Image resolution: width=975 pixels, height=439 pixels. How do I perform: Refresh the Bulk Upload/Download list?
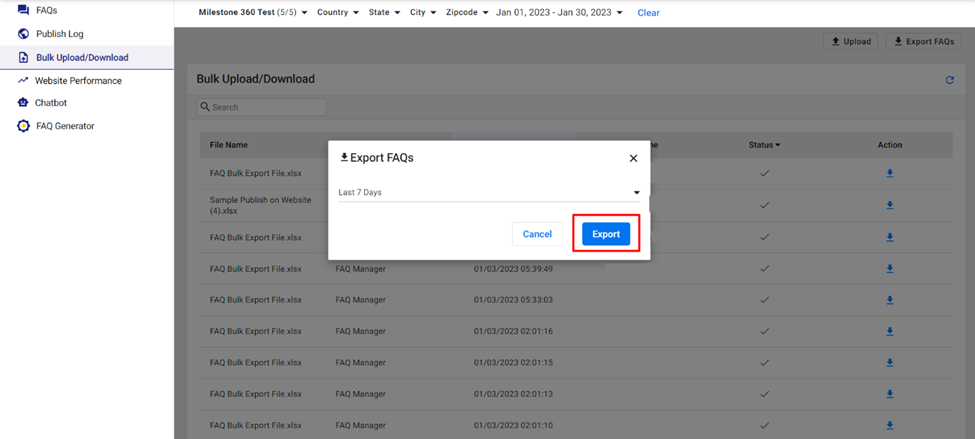pos(950,80)
